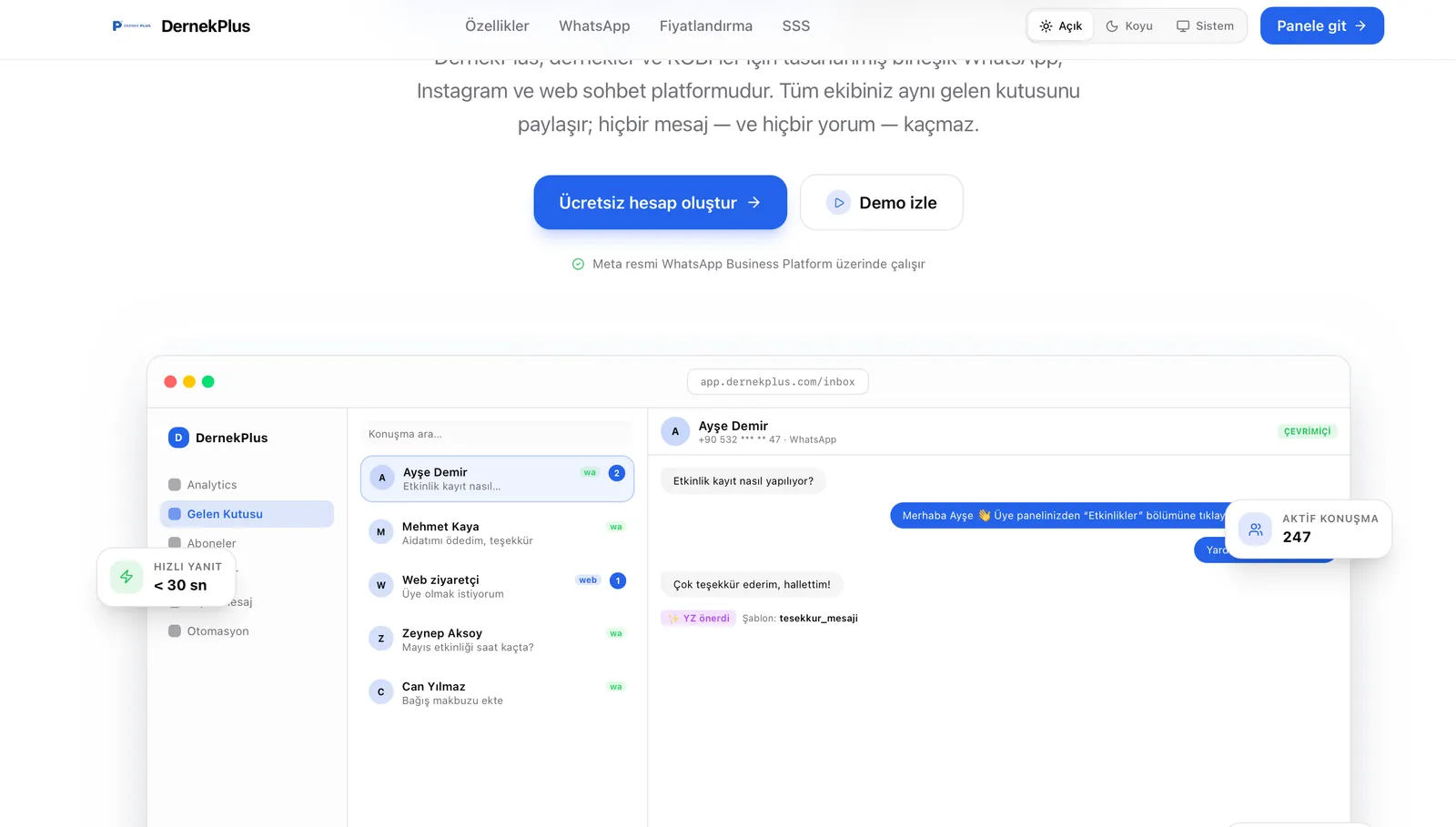Click the phone number under Ayşe Demir
The image size is (1456, 827).
tap(740, 440)
